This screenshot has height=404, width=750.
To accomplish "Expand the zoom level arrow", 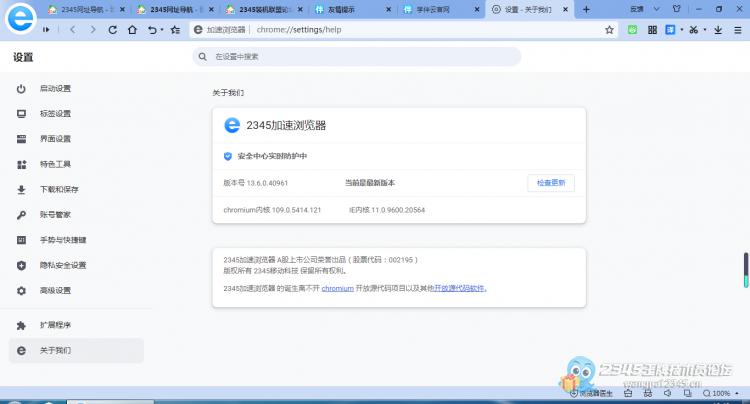I will (737, 393).
